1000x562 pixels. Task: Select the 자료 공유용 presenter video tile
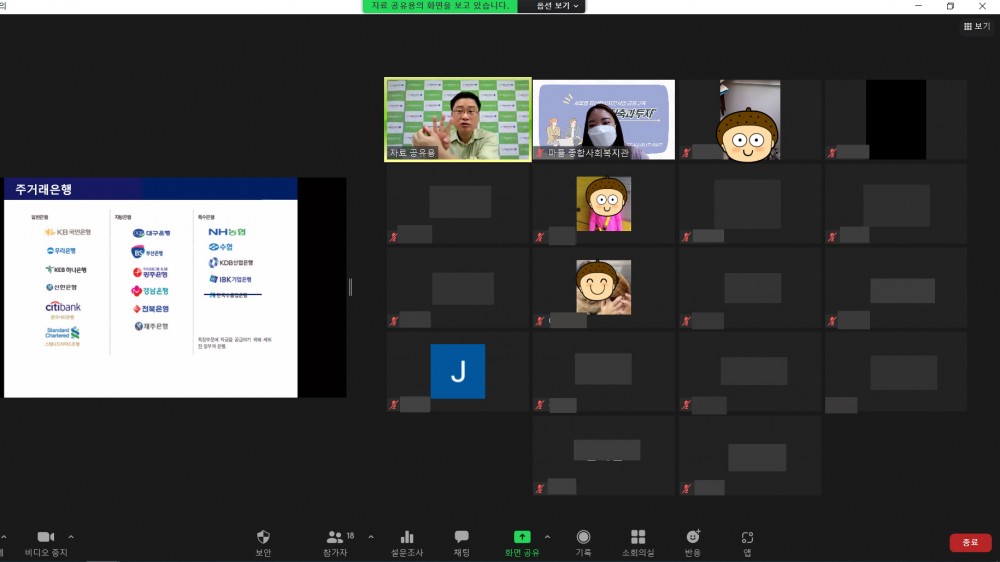tap(458, 120)
